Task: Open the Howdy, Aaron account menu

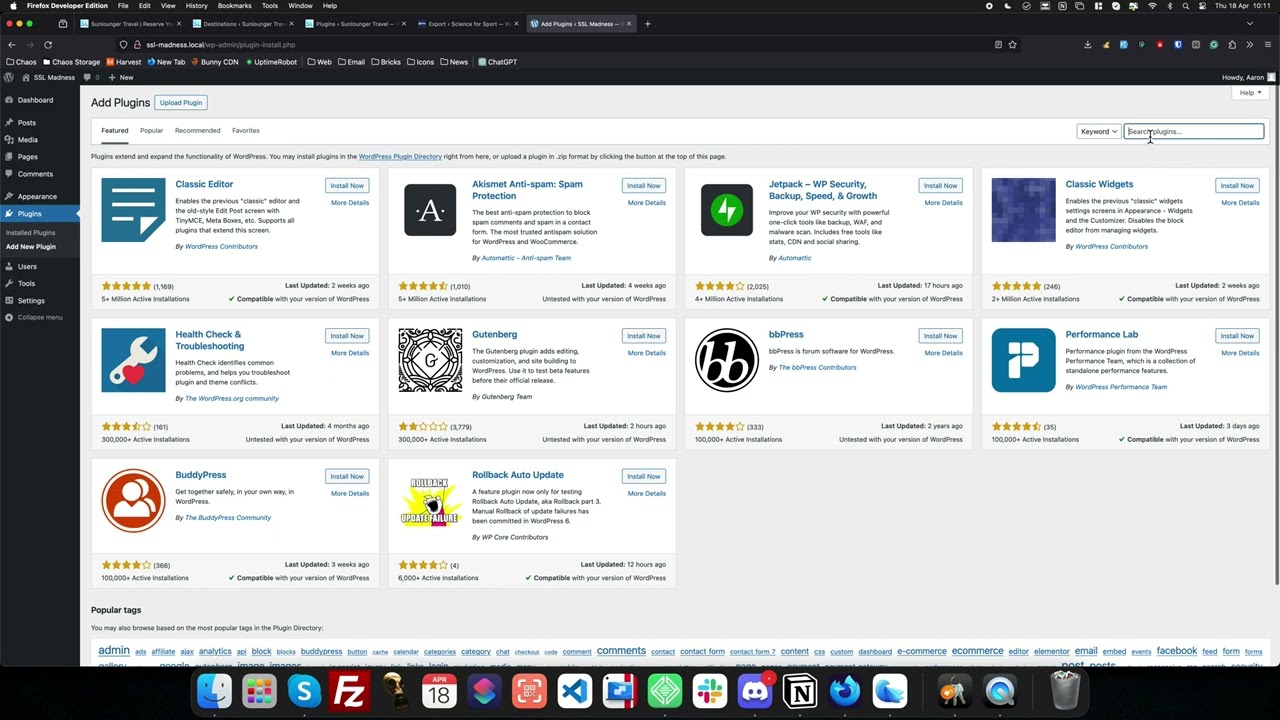Action: point(1248,77)
